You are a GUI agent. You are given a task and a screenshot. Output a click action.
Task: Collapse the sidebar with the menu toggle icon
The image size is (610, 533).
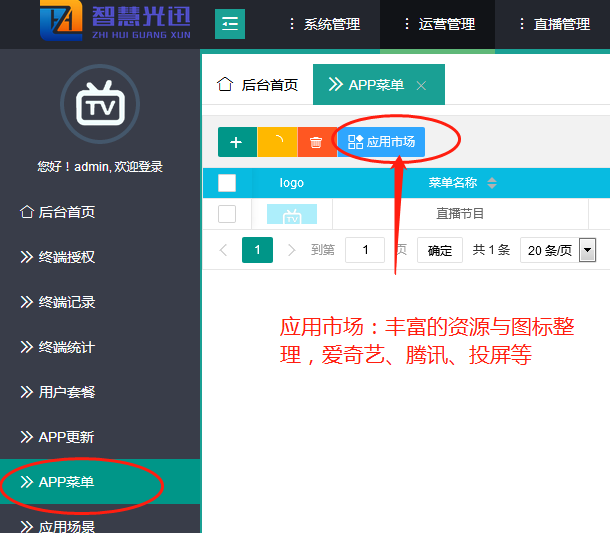(230, 23)
